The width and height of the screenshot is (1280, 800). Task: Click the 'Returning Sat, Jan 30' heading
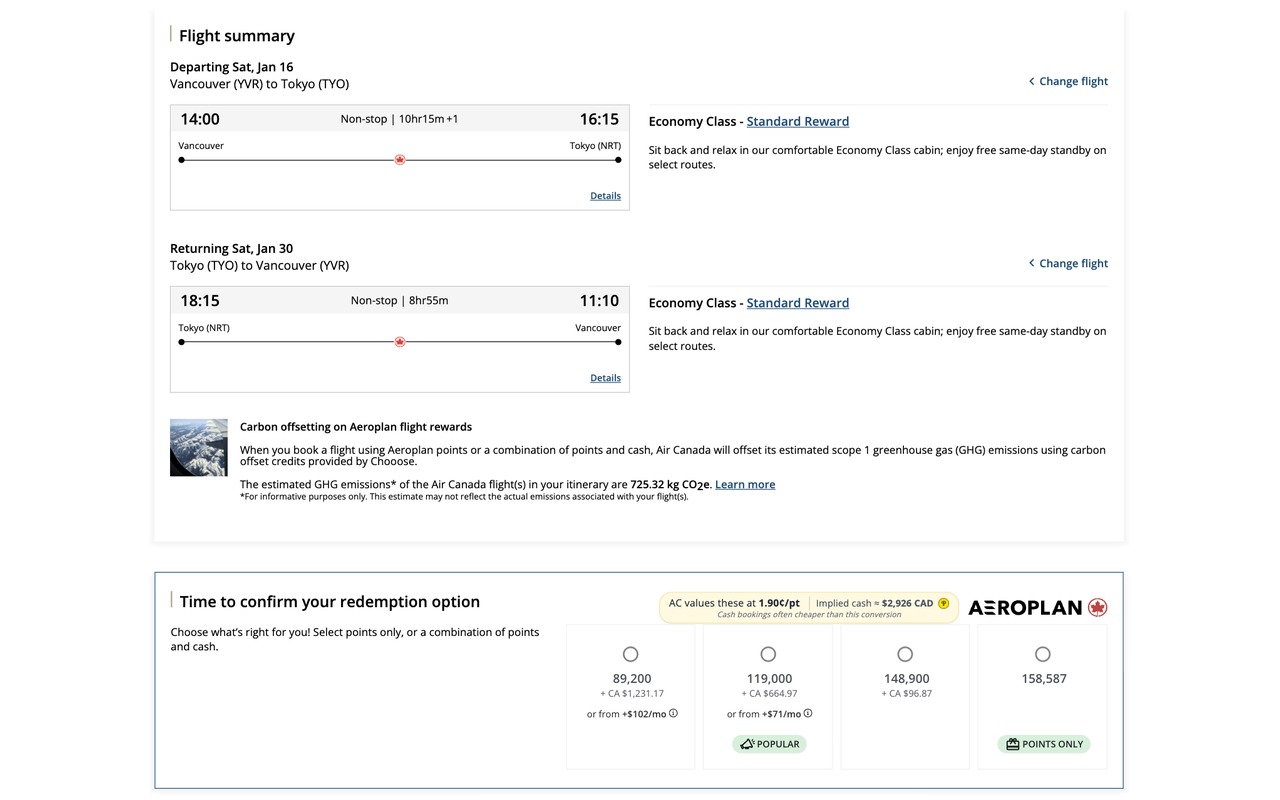[232, 249]
